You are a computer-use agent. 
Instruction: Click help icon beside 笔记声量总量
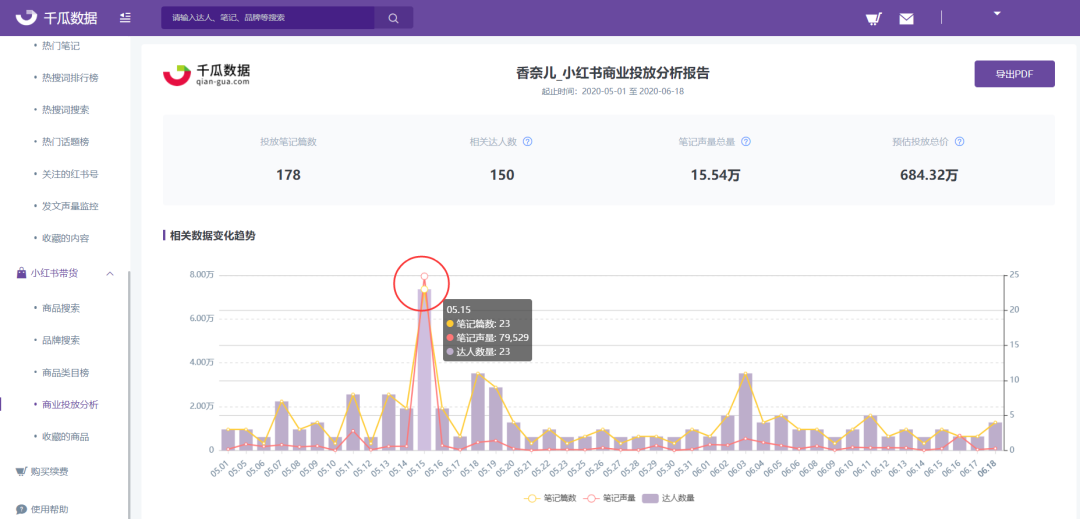(x=745, y=142)
